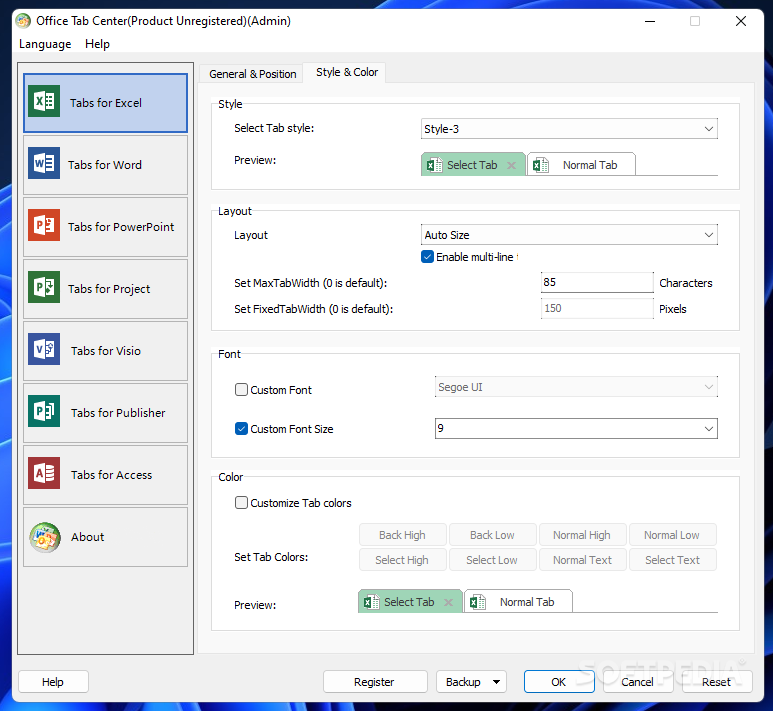Click close X on Color preview Select Tab
Viewport: 773px width, 711px height.
(449, 602)
